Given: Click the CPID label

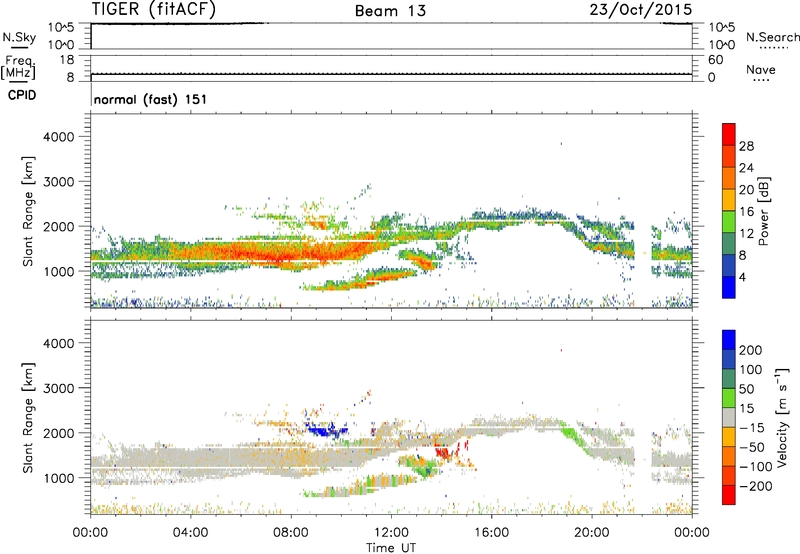Looking at the screenshot, I should (x=22, y=95).
